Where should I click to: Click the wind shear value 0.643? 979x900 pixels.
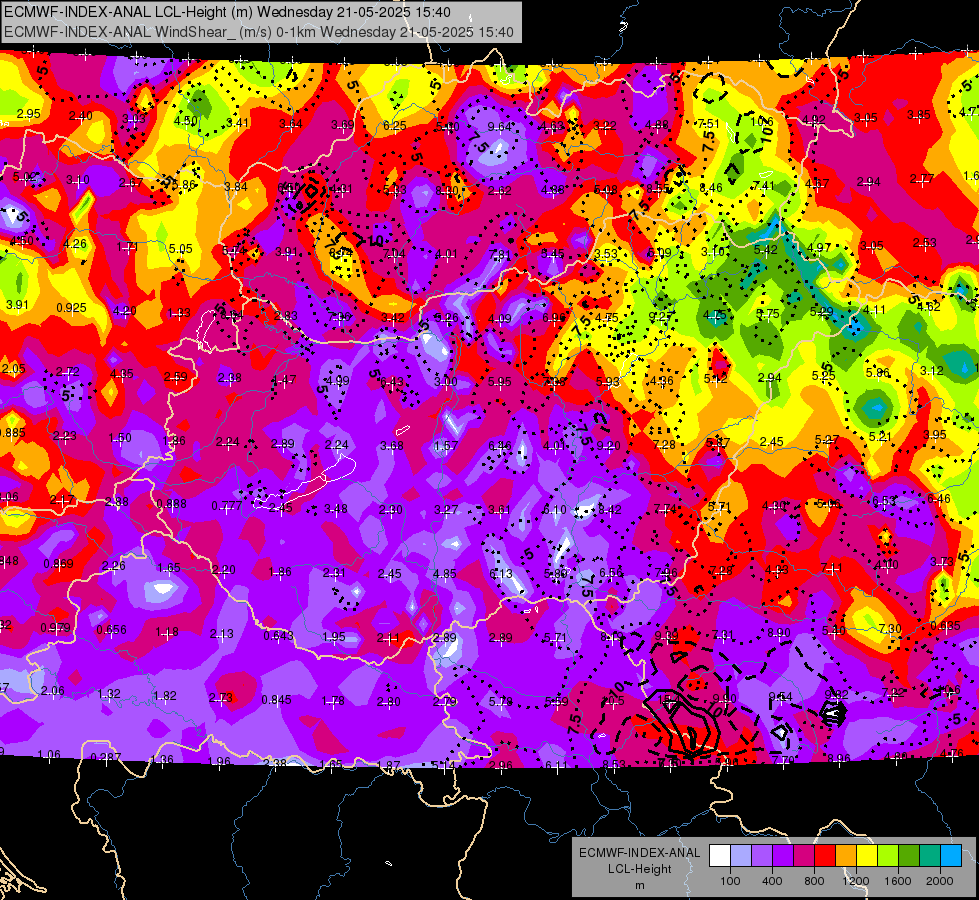point(278,635)
